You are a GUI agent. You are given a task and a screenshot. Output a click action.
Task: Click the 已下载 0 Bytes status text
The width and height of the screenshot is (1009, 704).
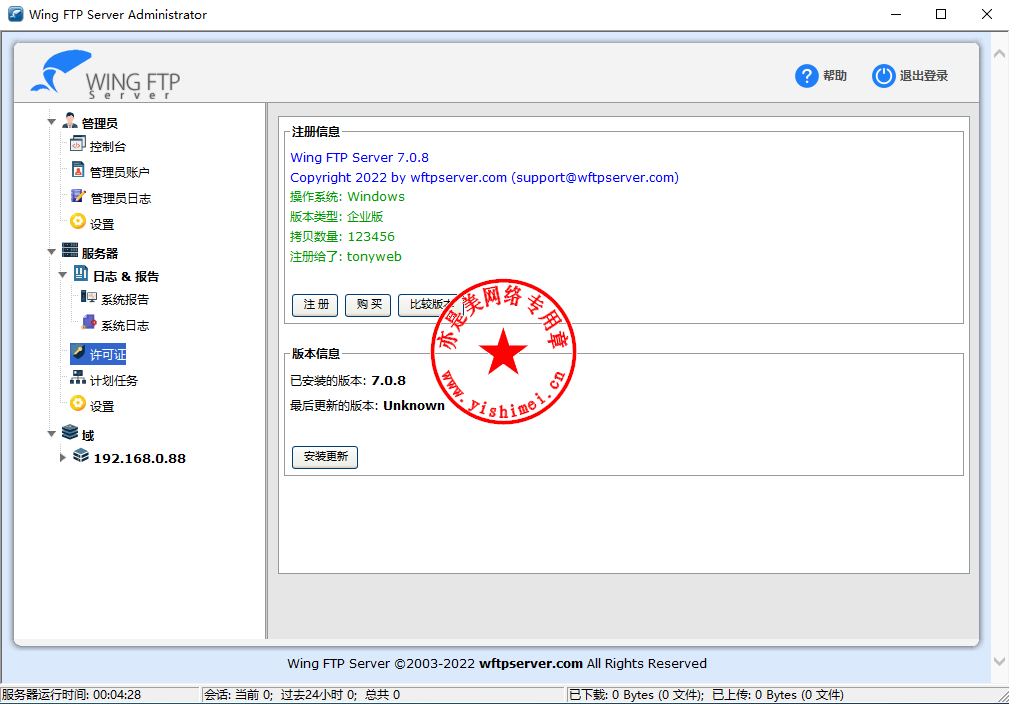click(637, 695)
